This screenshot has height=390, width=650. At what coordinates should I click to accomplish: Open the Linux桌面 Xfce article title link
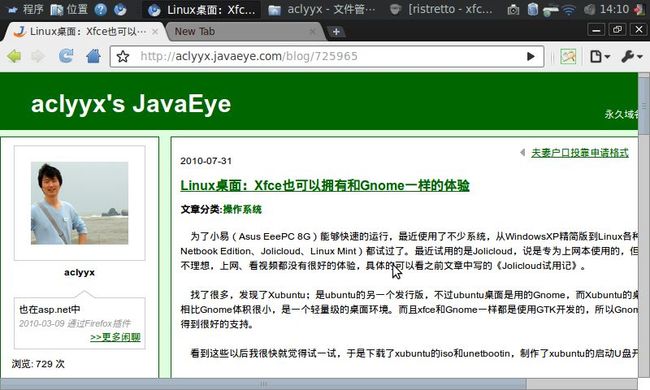coord(325,185)
